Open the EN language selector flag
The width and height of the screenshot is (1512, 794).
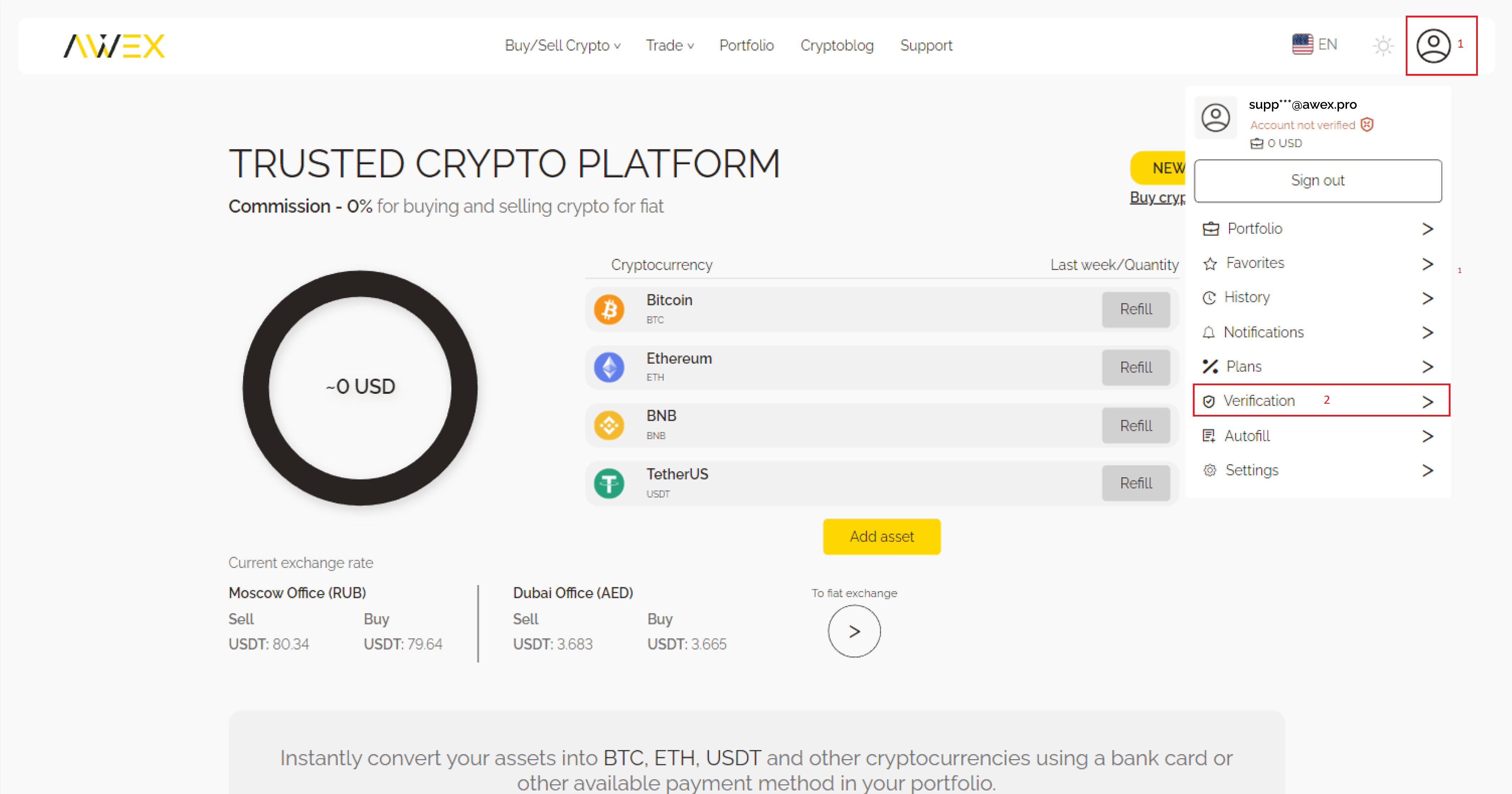(1302, 44)
